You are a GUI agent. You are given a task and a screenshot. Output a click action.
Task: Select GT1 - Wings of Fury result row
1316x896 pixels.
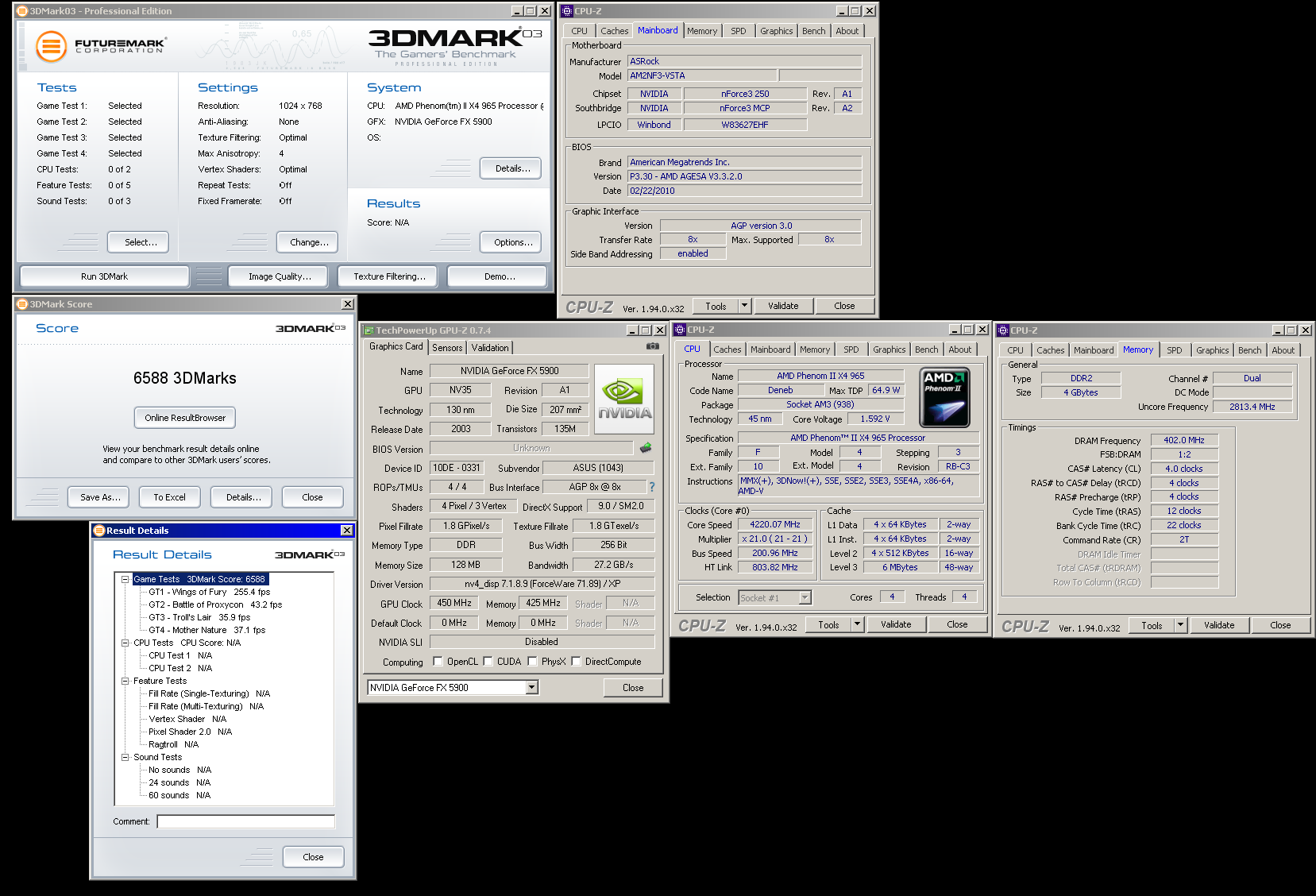[209, 592]
